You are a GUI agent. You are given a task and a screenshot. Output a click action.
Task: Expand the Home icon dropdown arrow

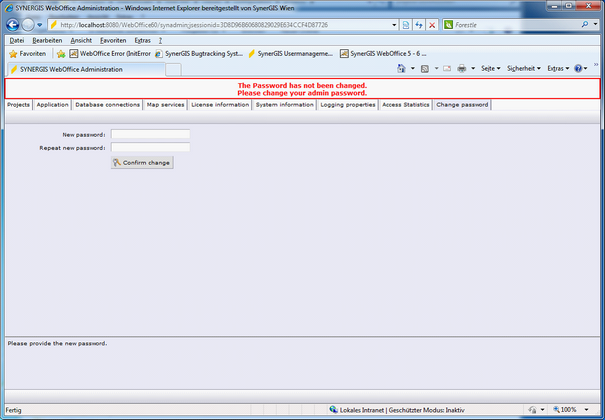click(x=412, y=69)
